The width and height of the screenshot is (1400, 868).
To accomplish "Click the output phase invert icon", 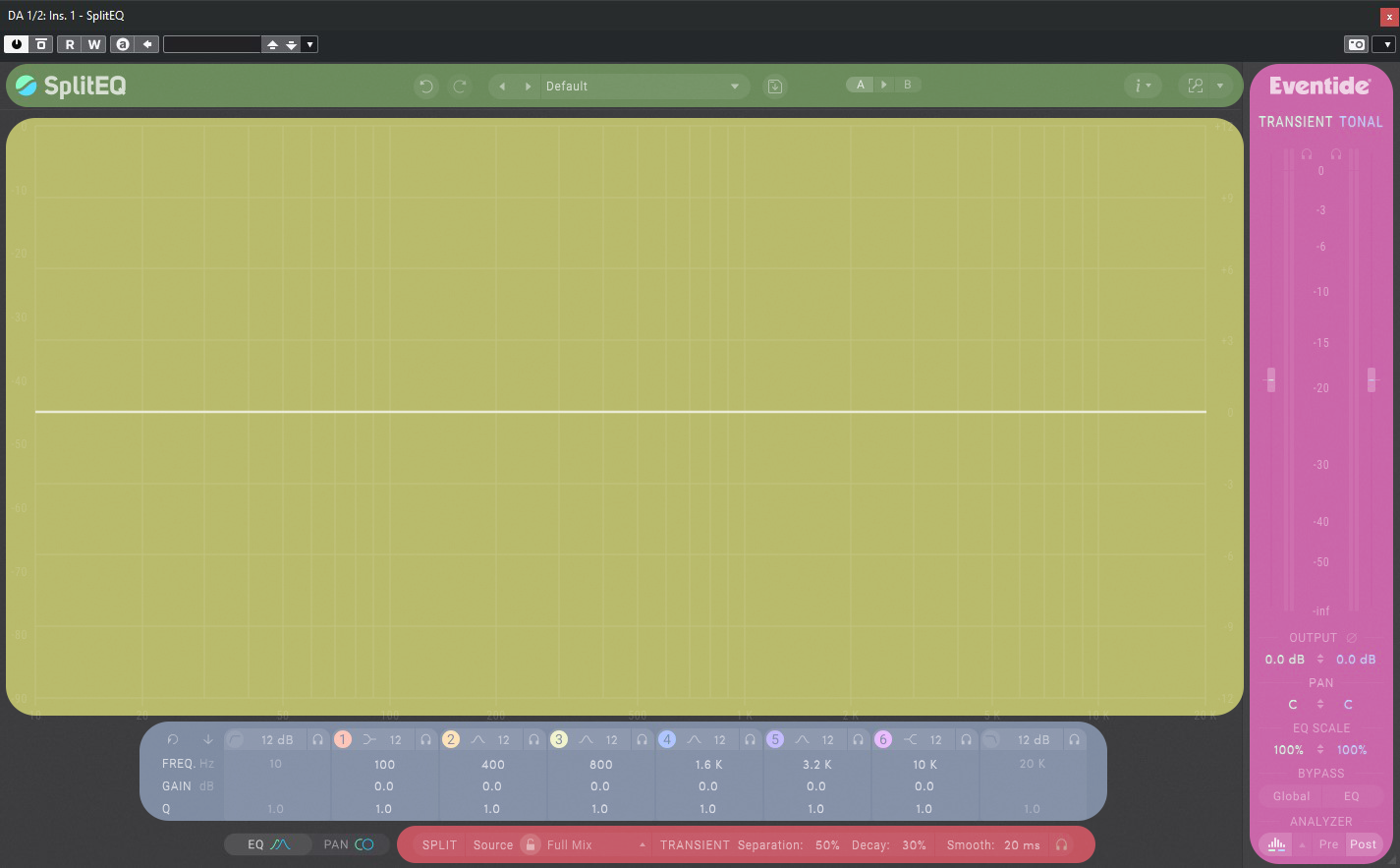I will (1352, 638).
